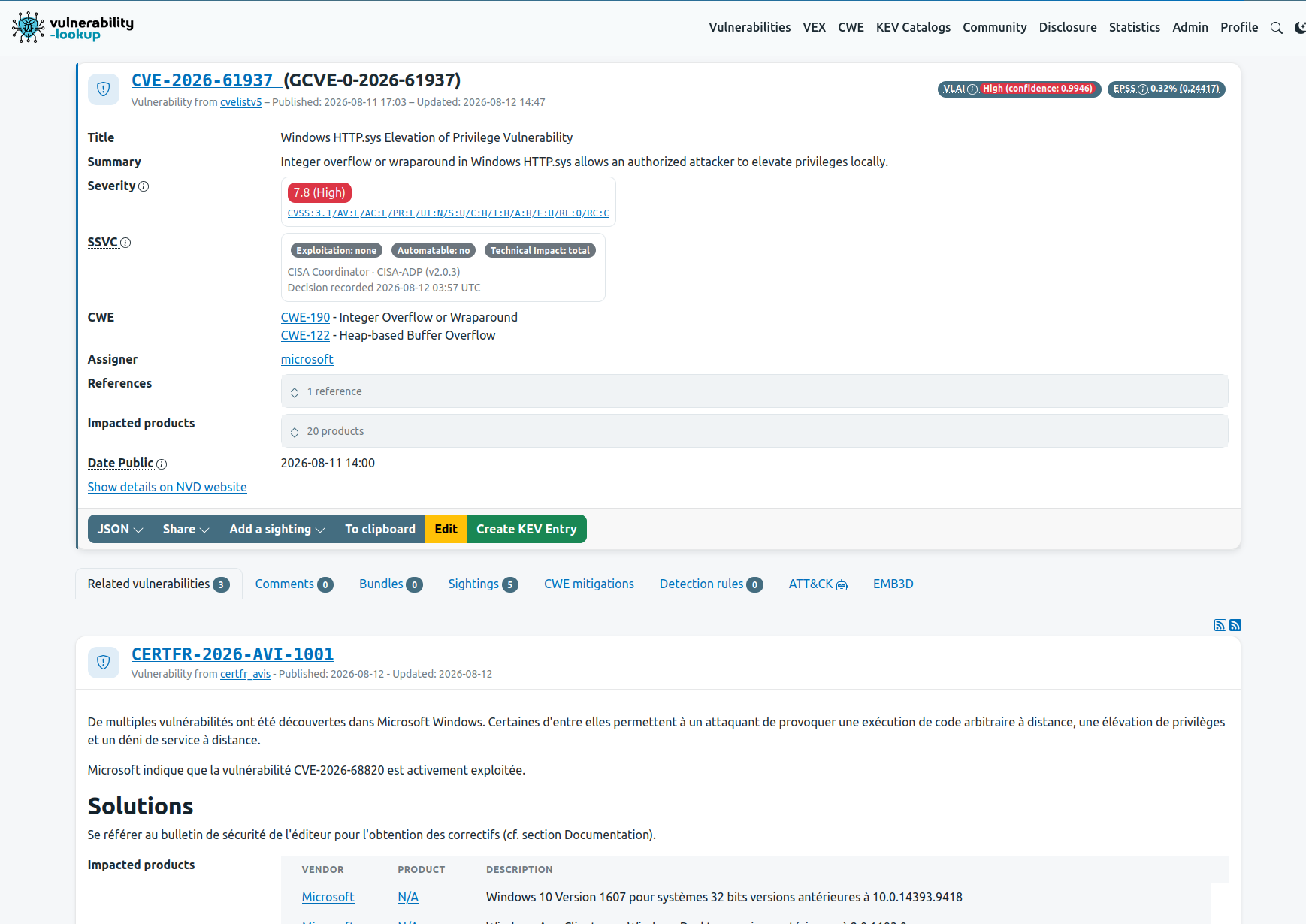Open the second (filled) RSS feed icon
This screenshot has width=1306, height=924.
tap(1235, 625)
